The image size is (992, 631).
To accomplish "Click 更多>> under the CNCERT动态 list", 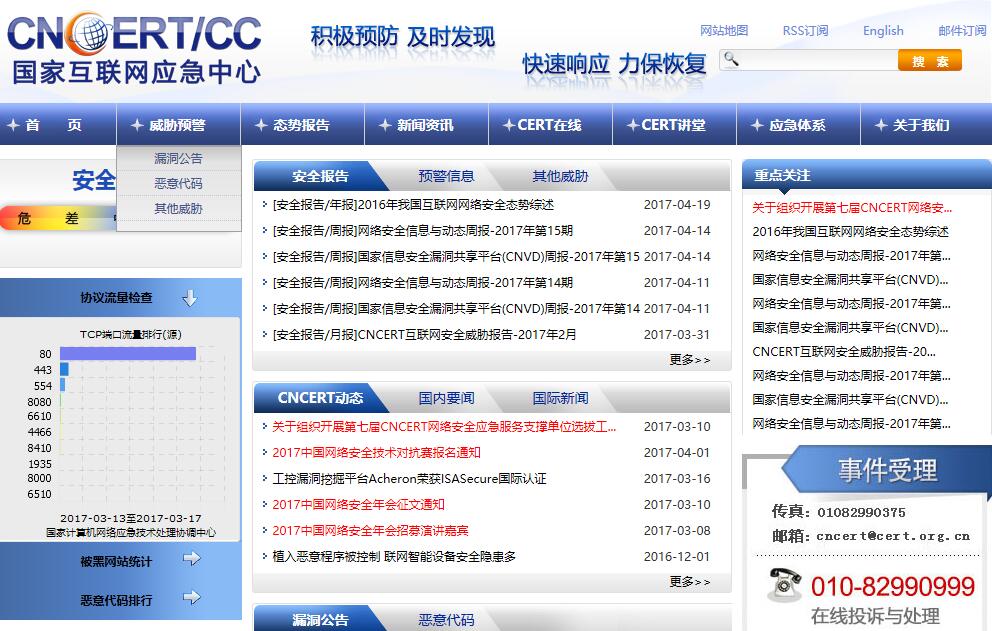I will click(690, 582).
